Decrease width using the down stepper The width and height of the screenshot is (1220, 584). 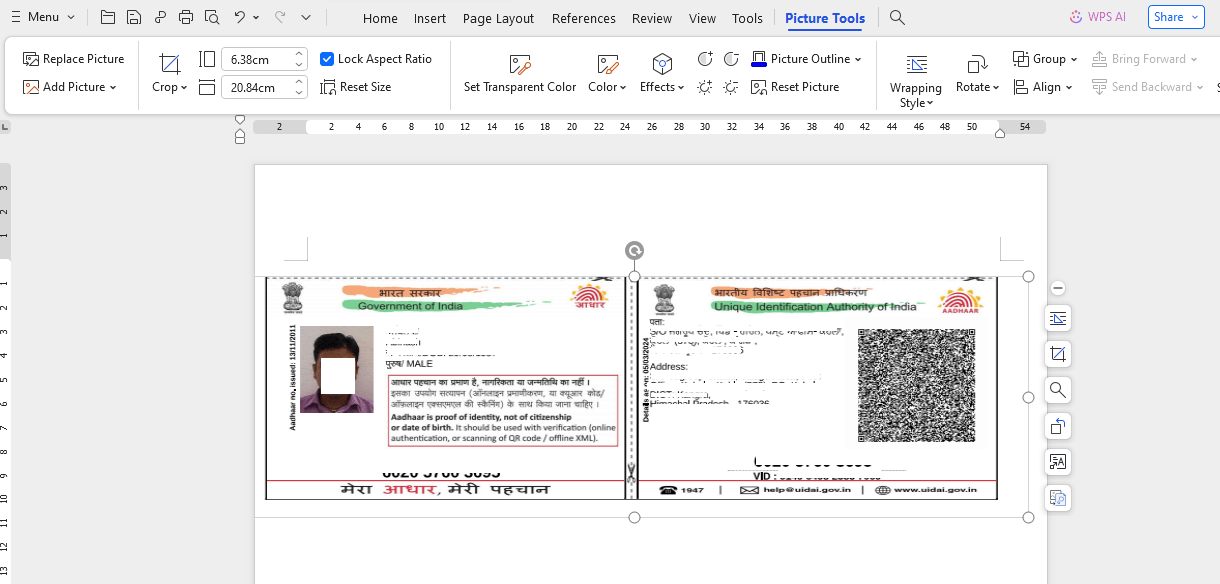click(299, 93)
